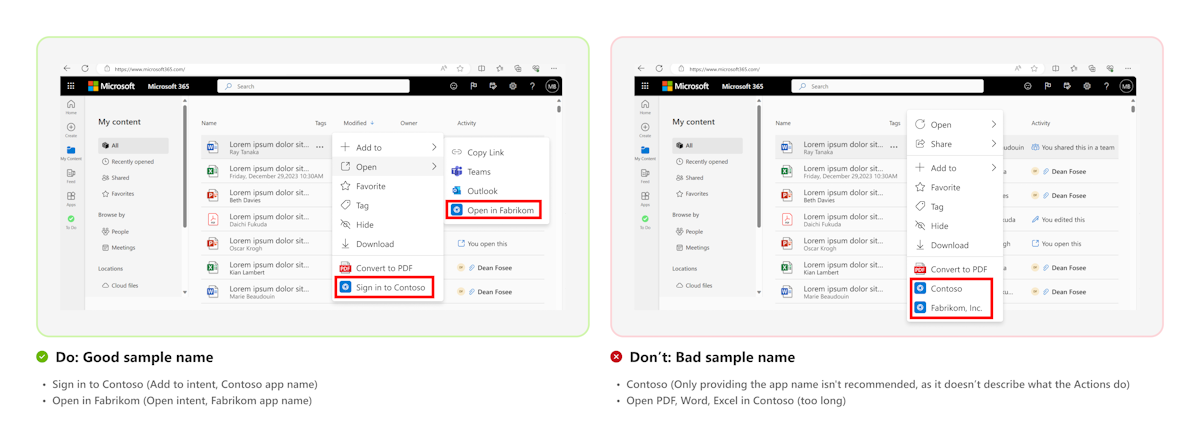Viewport: 1200px width, 444px height.
Task: Click the Search box in the Don't example header
Action: (887, 86)
